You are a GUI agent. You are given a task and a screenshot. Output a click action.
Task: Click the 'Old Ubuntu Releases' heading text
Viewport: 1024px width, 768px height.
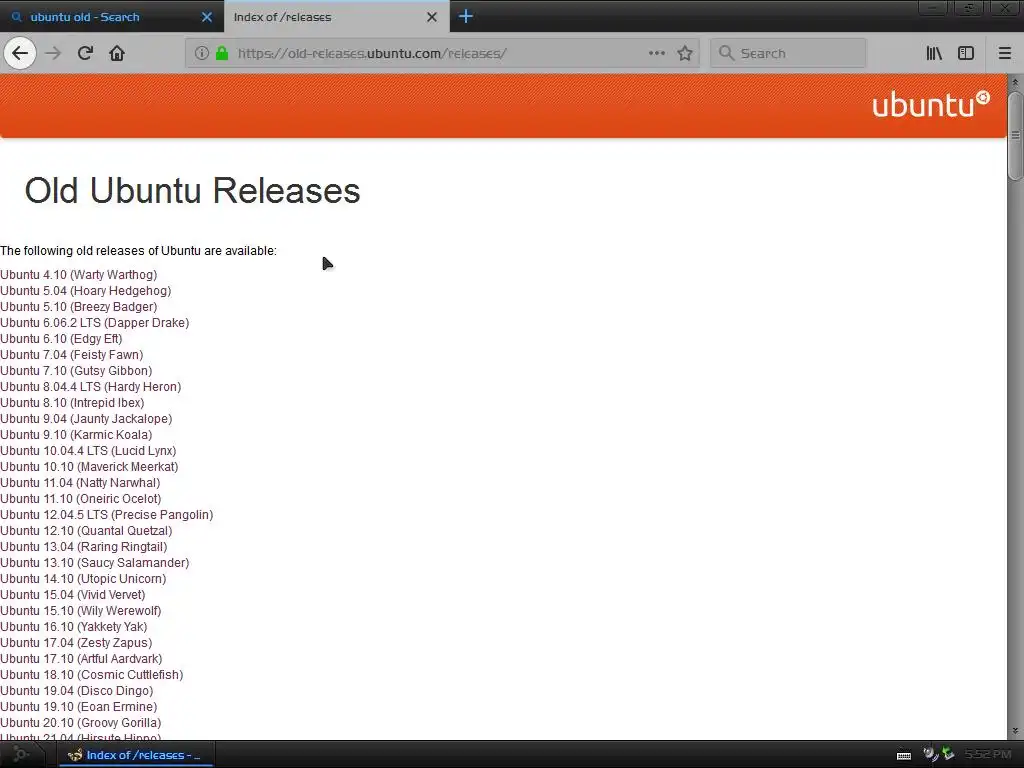click(193, 191)
